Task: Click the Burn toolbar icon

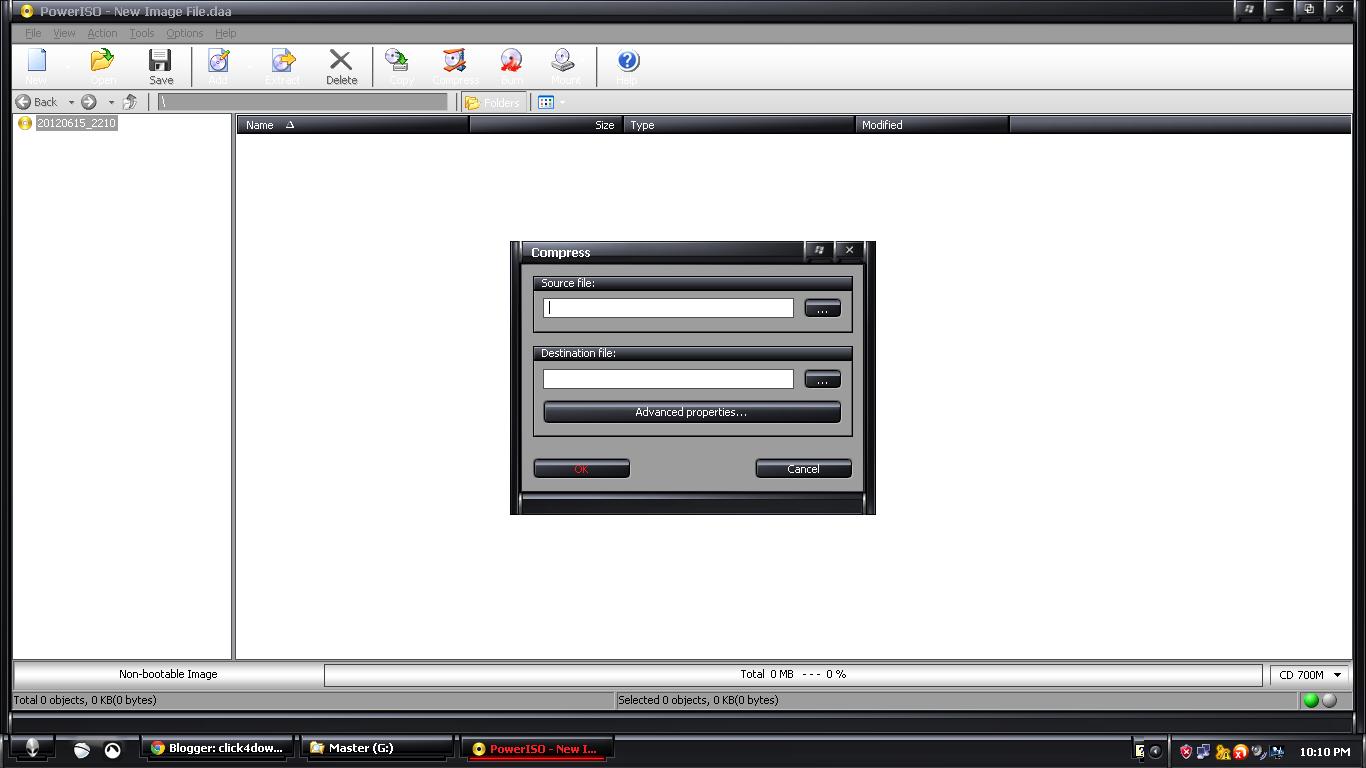Action: (511, 67)
